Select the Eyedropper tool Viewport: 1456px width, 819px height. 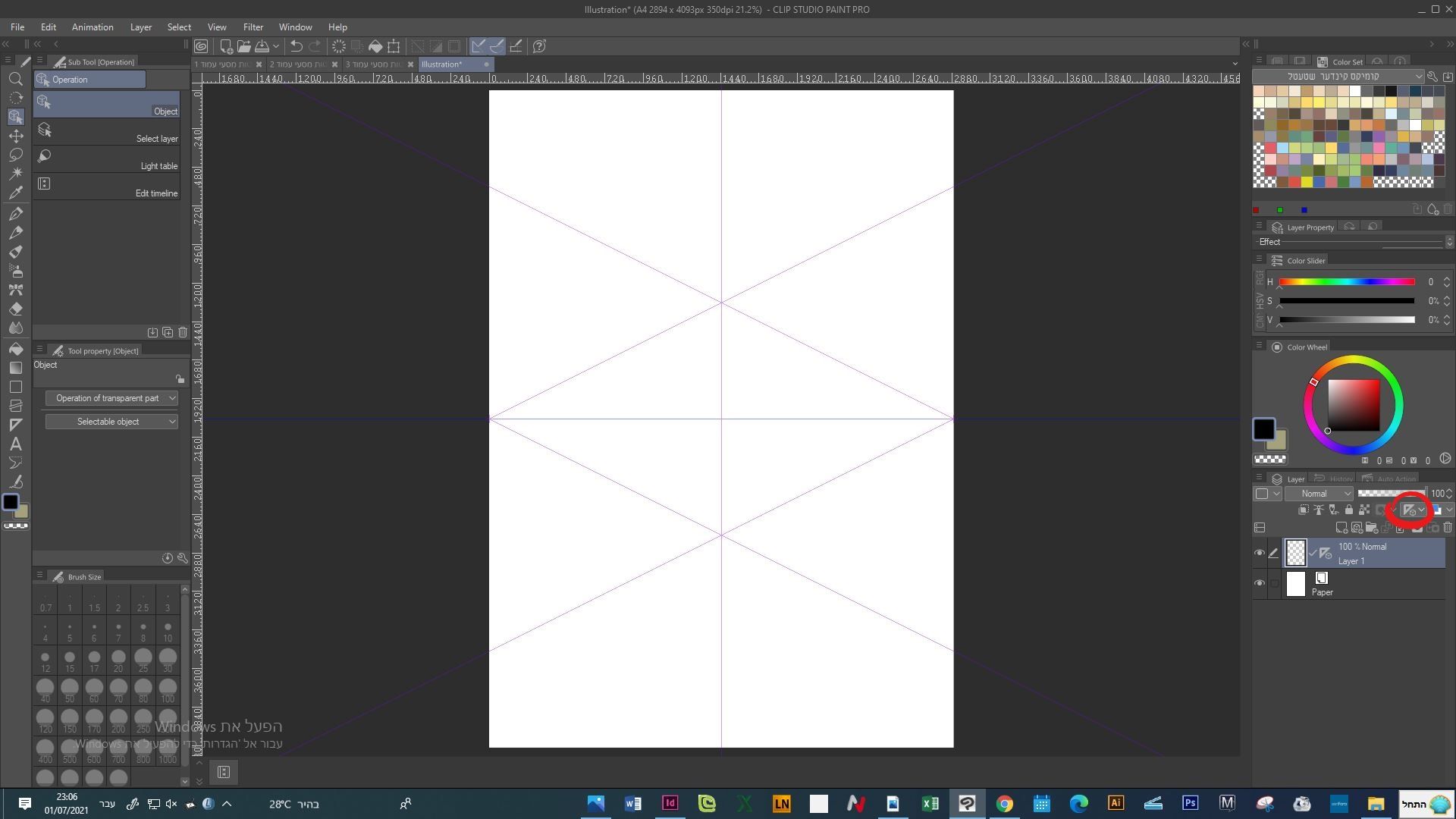15,193
